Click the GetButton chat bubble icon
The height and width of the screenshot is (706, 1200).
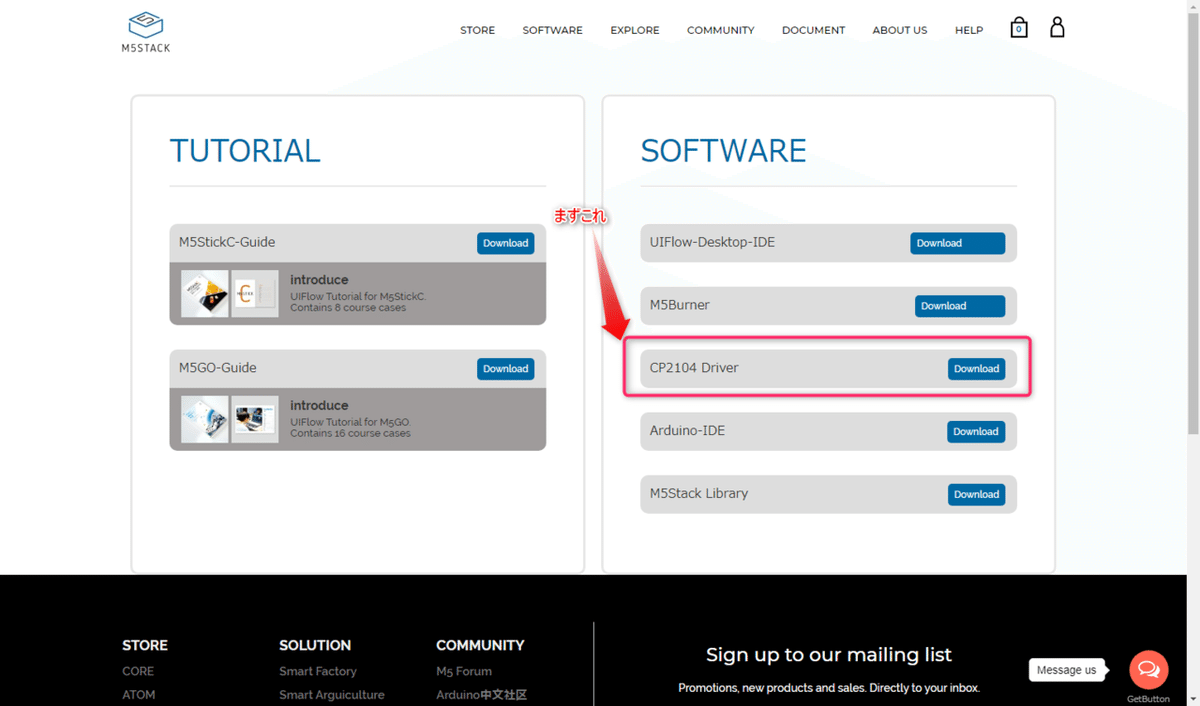pos(1149,669)
